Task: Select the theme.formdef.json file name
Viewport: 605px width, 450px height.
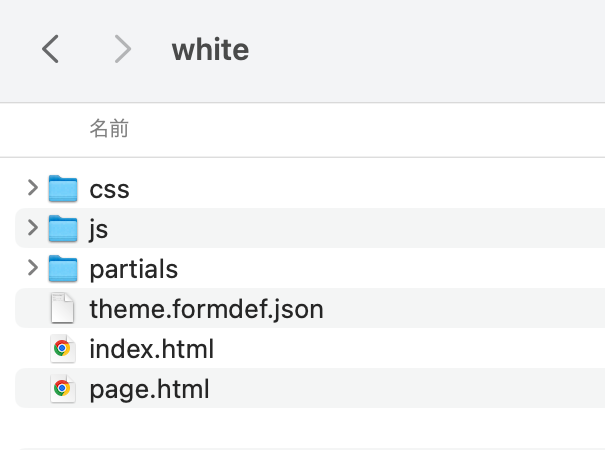Action: click(206, 309)
